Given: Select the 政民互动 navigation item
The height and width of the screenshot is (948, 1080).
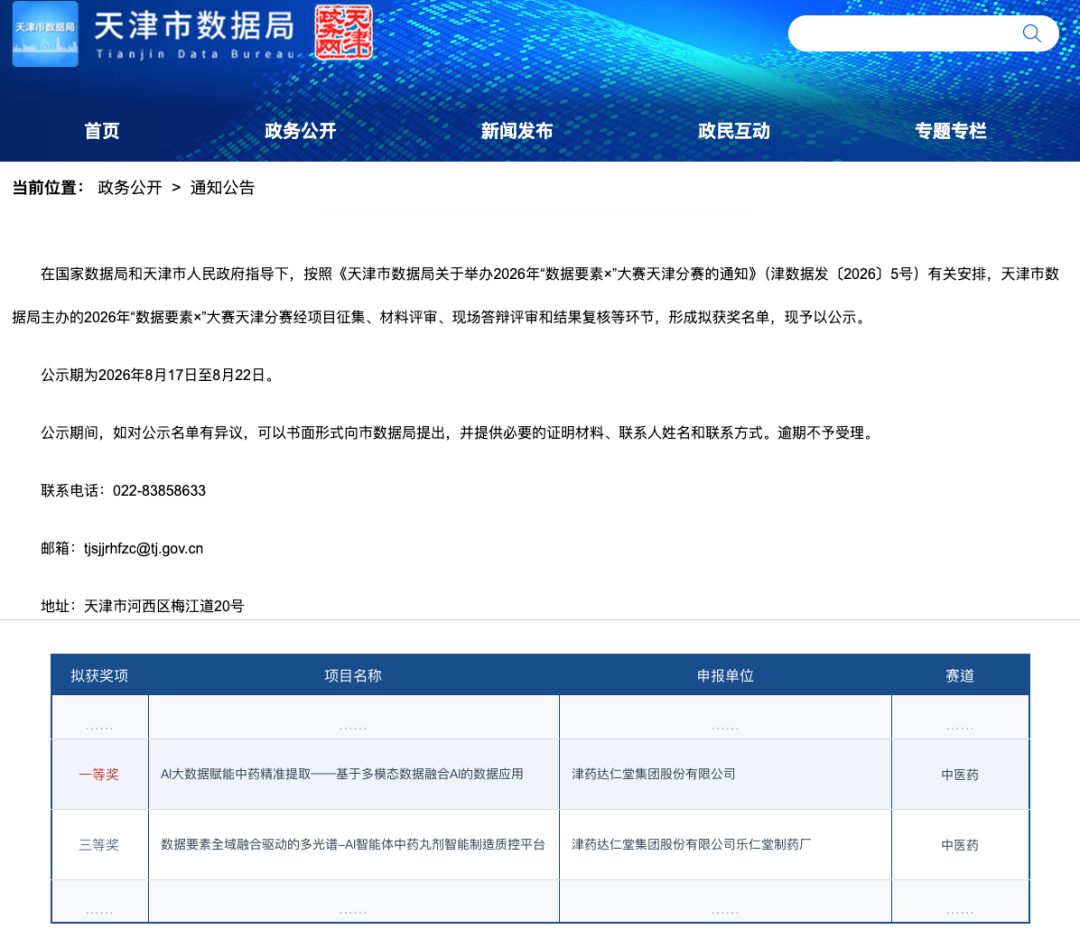Looking at the screenshot, I should 734,131.
